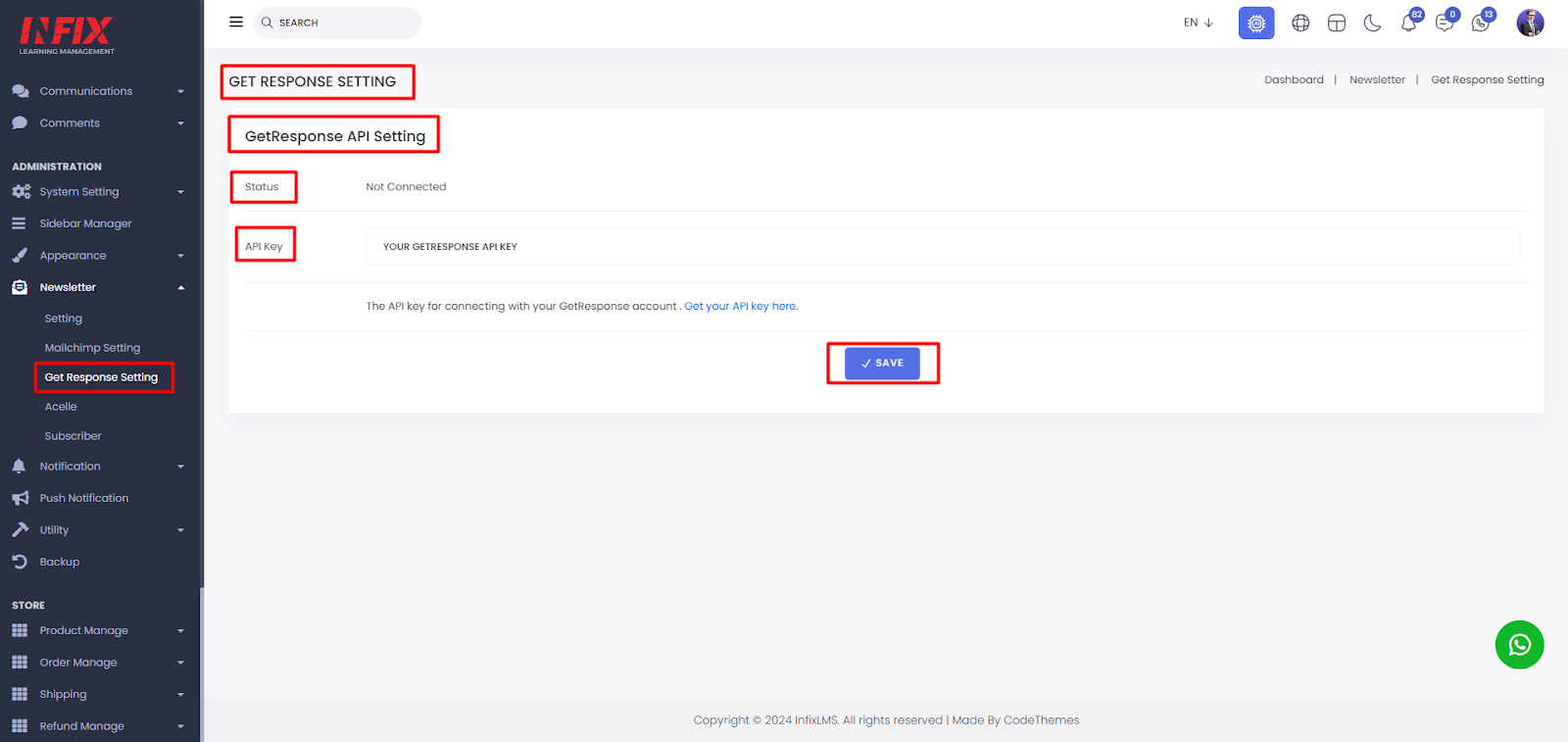1568x742 pixels.
Task: Follow 'Get your API key here' link
Action: coord(740,306)
